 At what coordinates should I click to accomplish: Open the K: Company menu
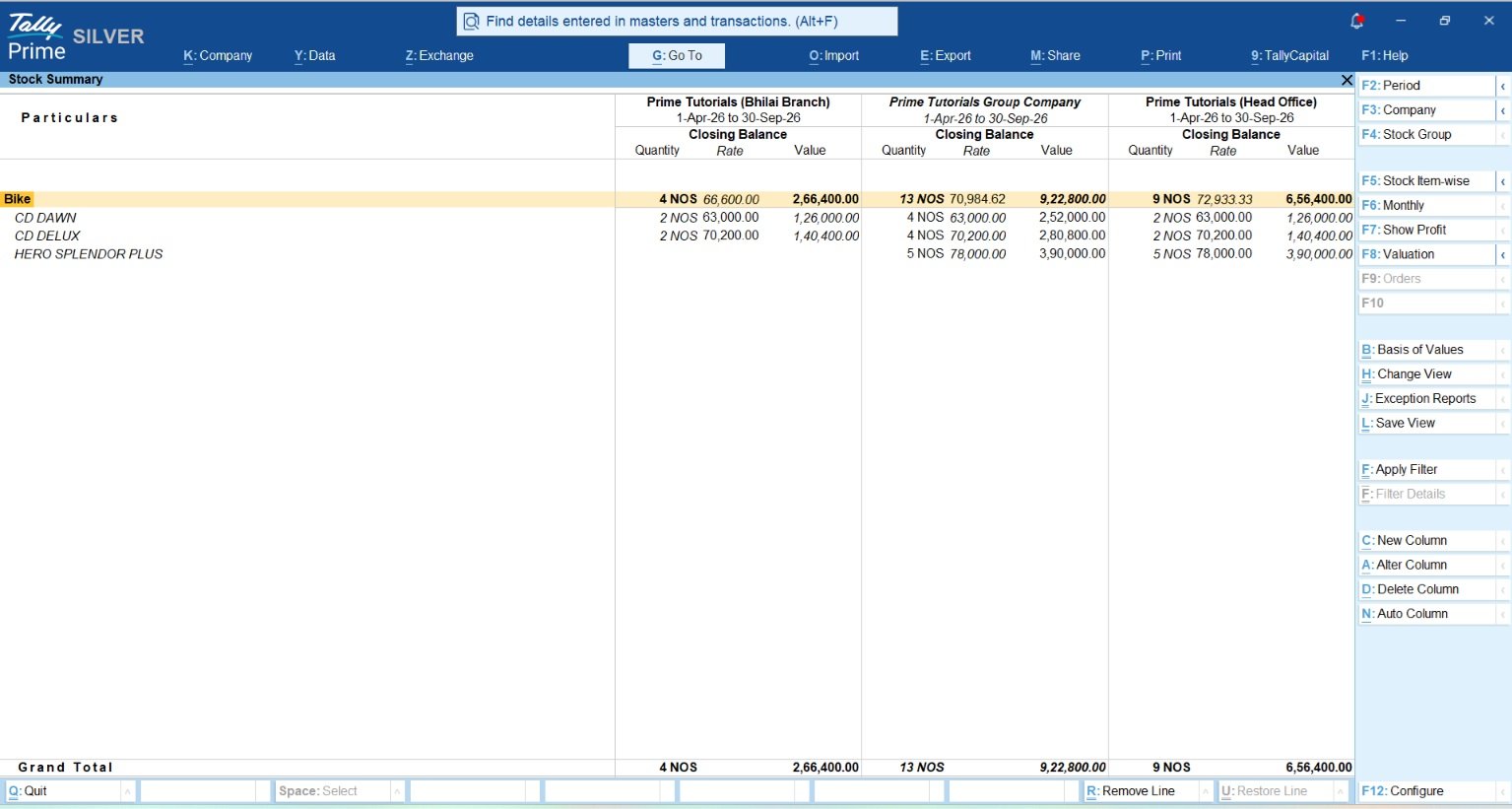click(218, 56)
